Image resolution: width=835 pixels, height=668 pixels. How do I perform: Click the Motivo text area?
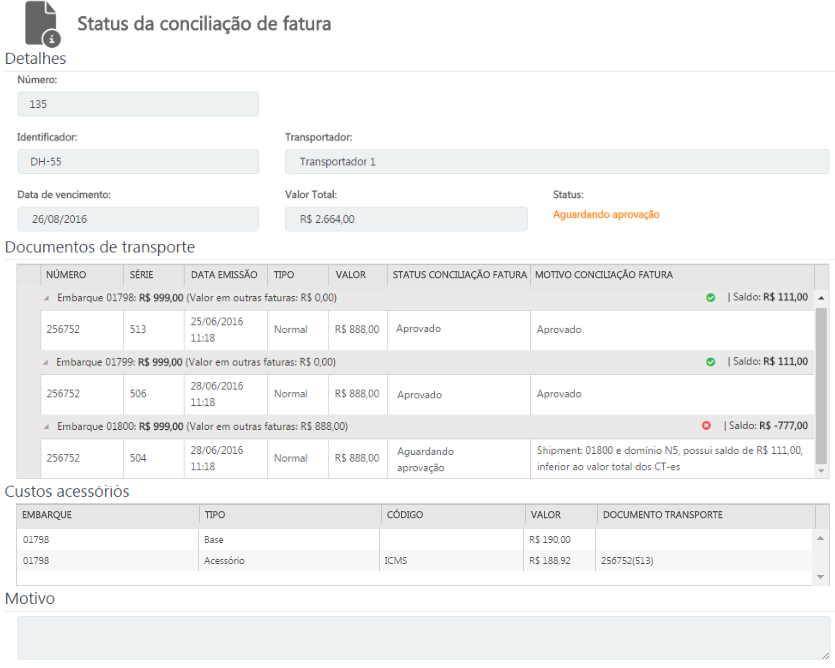click(x=423, y=637)
